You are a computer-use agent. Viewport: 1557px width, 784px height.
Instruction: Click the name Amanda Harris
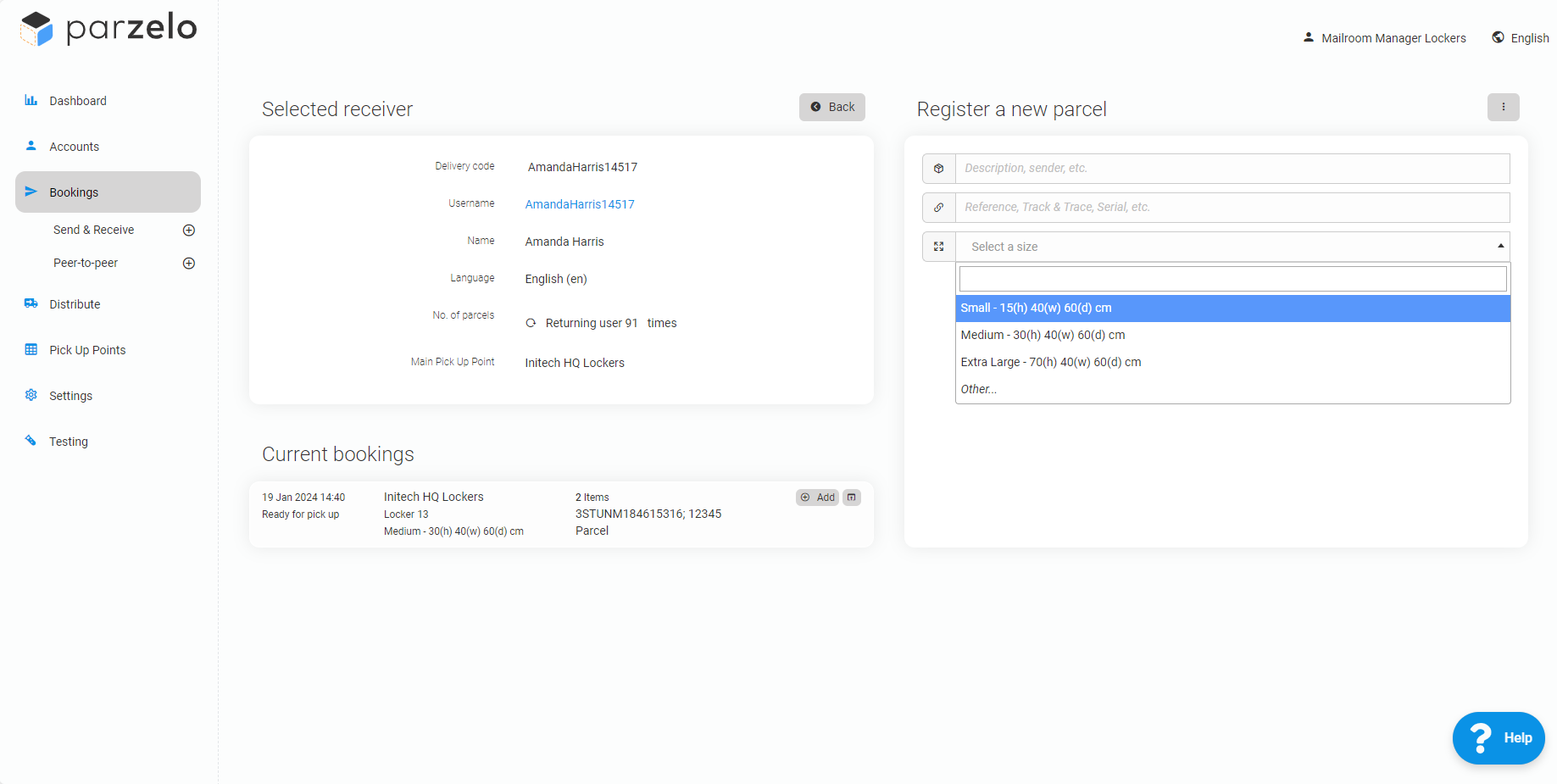tap(564, 242)
